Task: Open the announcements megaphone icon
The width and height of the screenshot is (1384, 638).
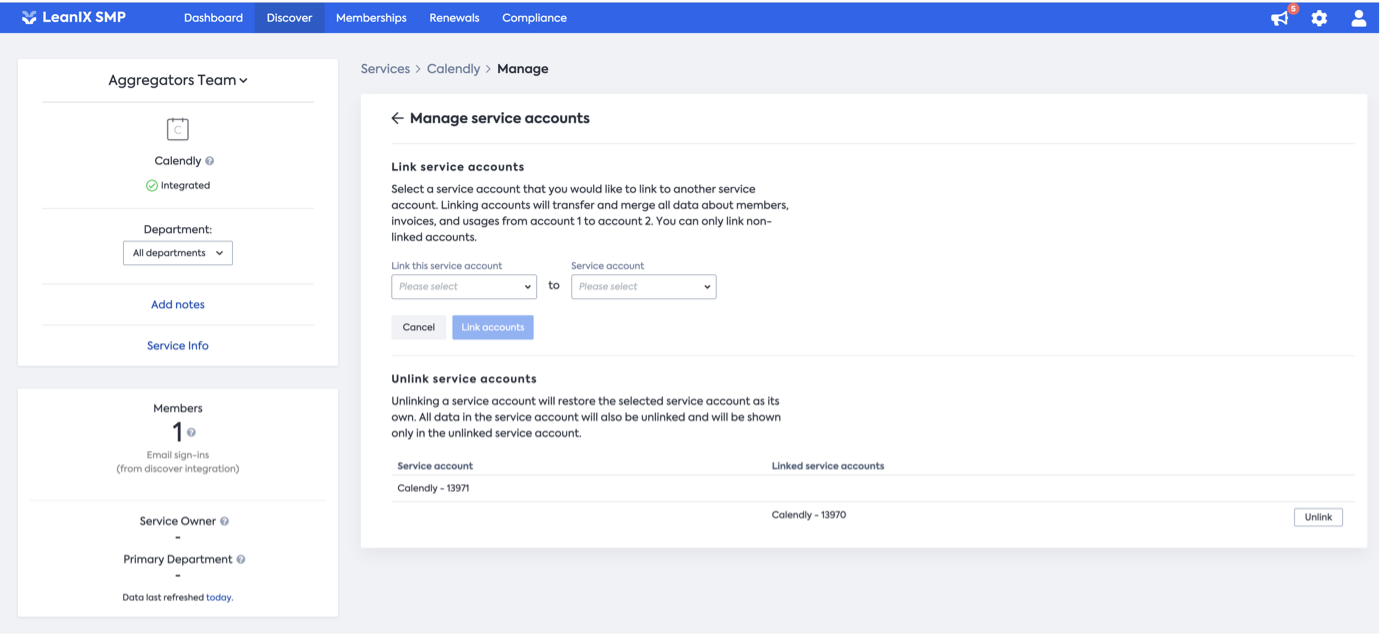Action: pyautogui.click(x=1279, y=18)
